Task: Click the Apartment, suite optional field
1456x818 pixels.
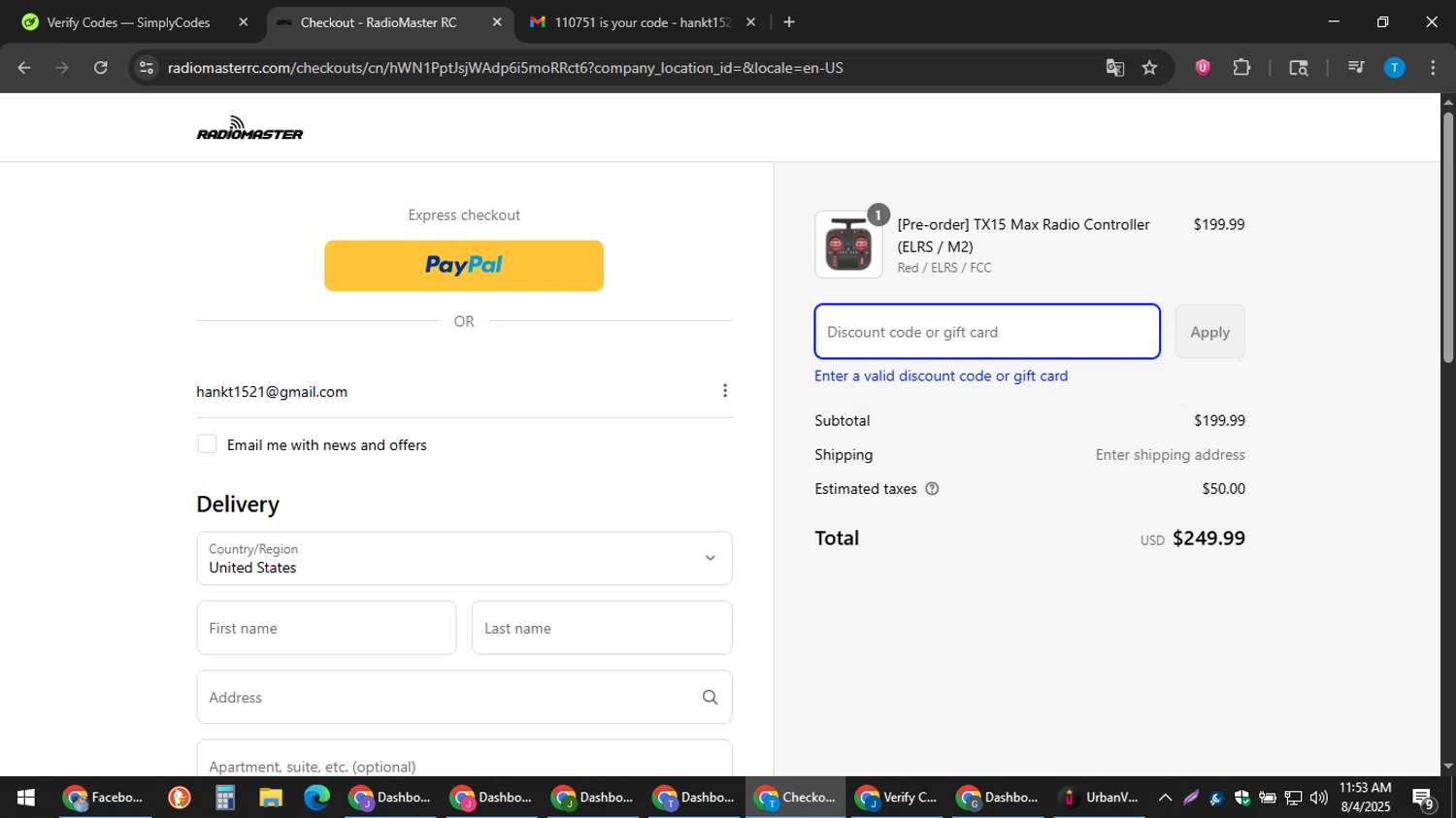Action: pos(464,760)
